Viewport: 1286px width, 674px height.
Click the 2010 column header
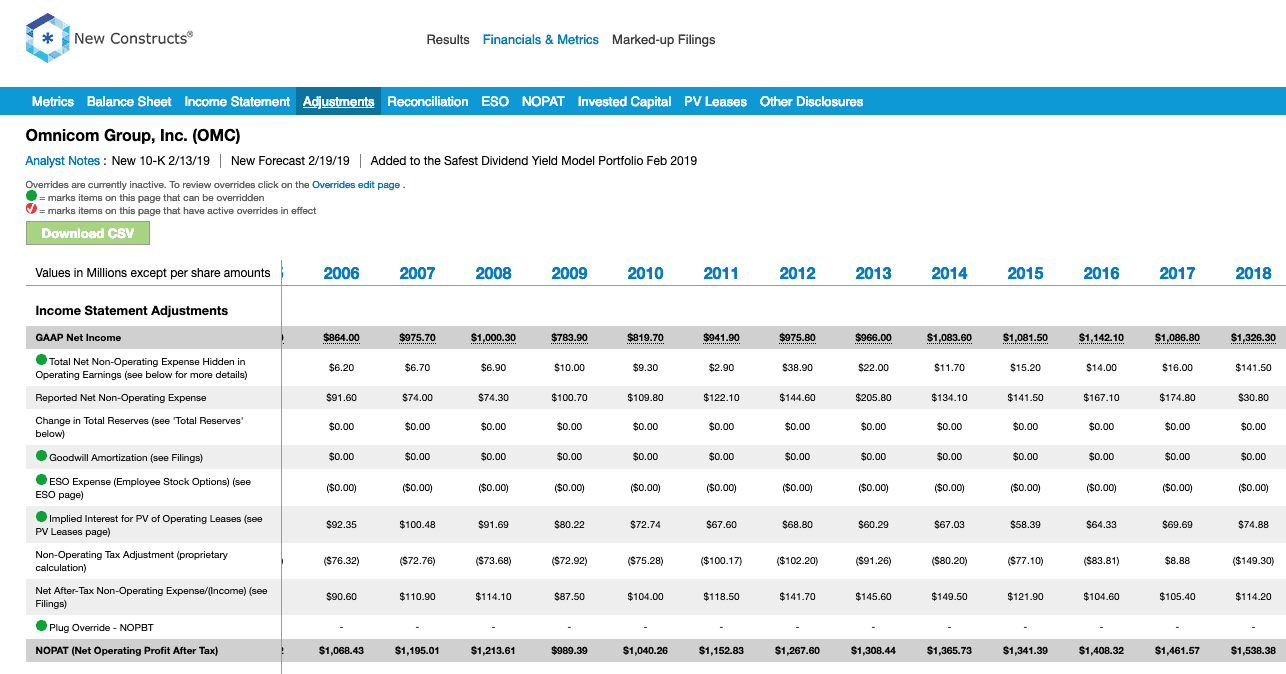(x=646, y=273)
